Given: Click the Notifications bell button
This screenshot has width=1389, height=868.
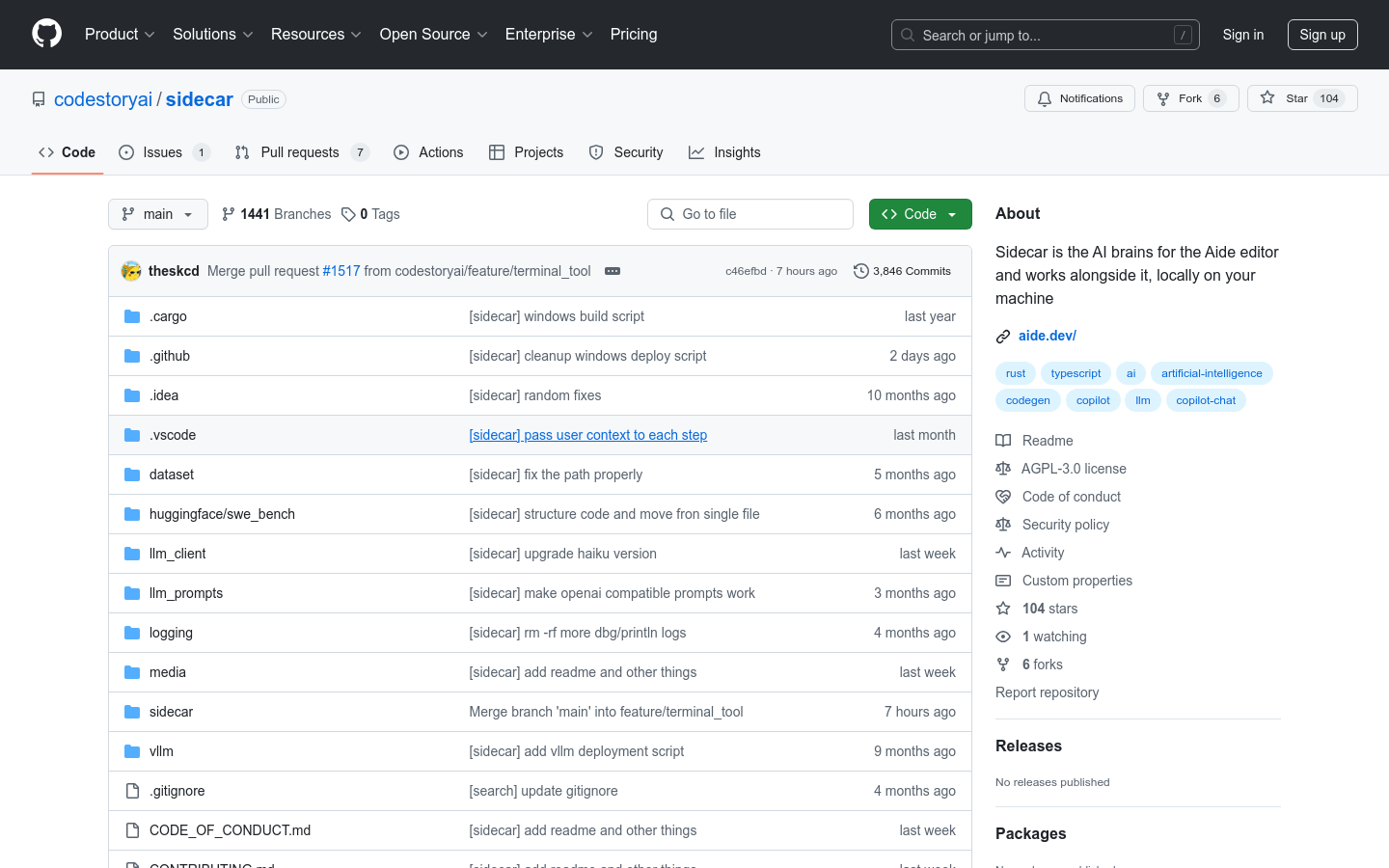Looking at the screenshot, I should [x=1079, y=98].
